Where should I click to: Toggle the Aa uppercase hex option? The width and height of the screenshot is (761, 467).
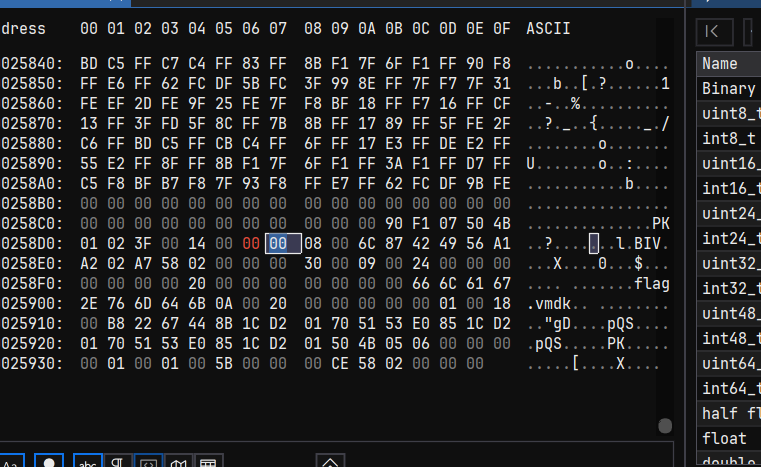point(12,461)
